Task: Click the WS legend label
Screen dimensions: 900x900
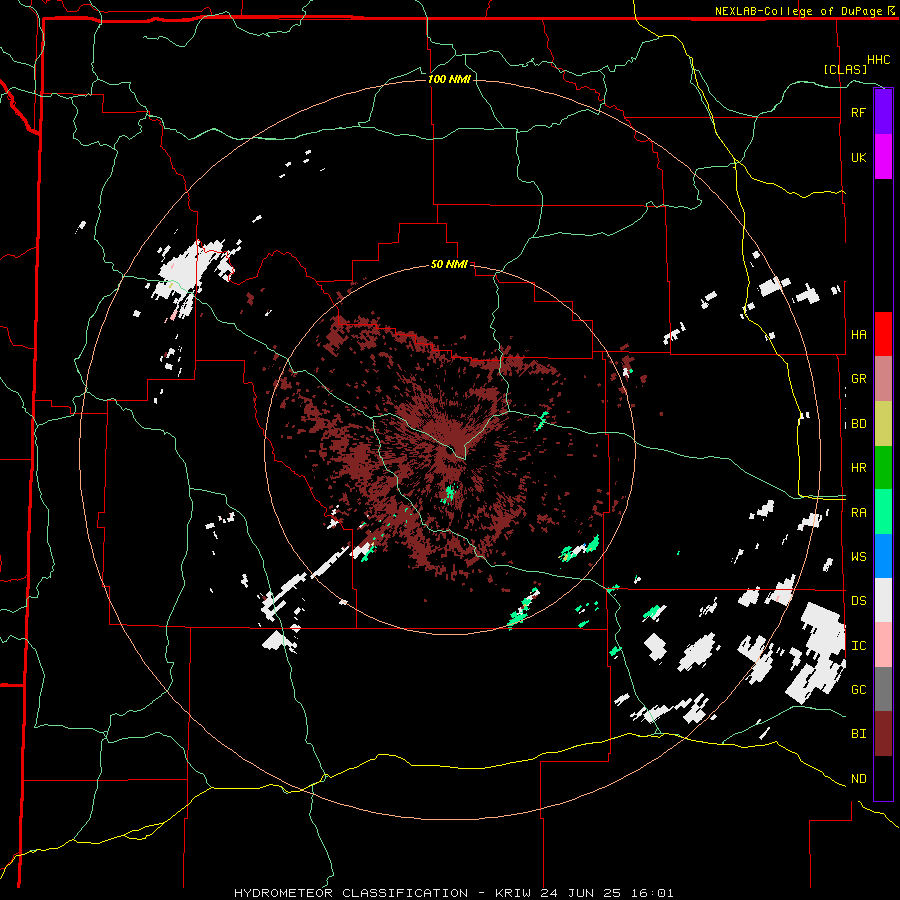Action: pyautogui.click(x=858, y=556)
